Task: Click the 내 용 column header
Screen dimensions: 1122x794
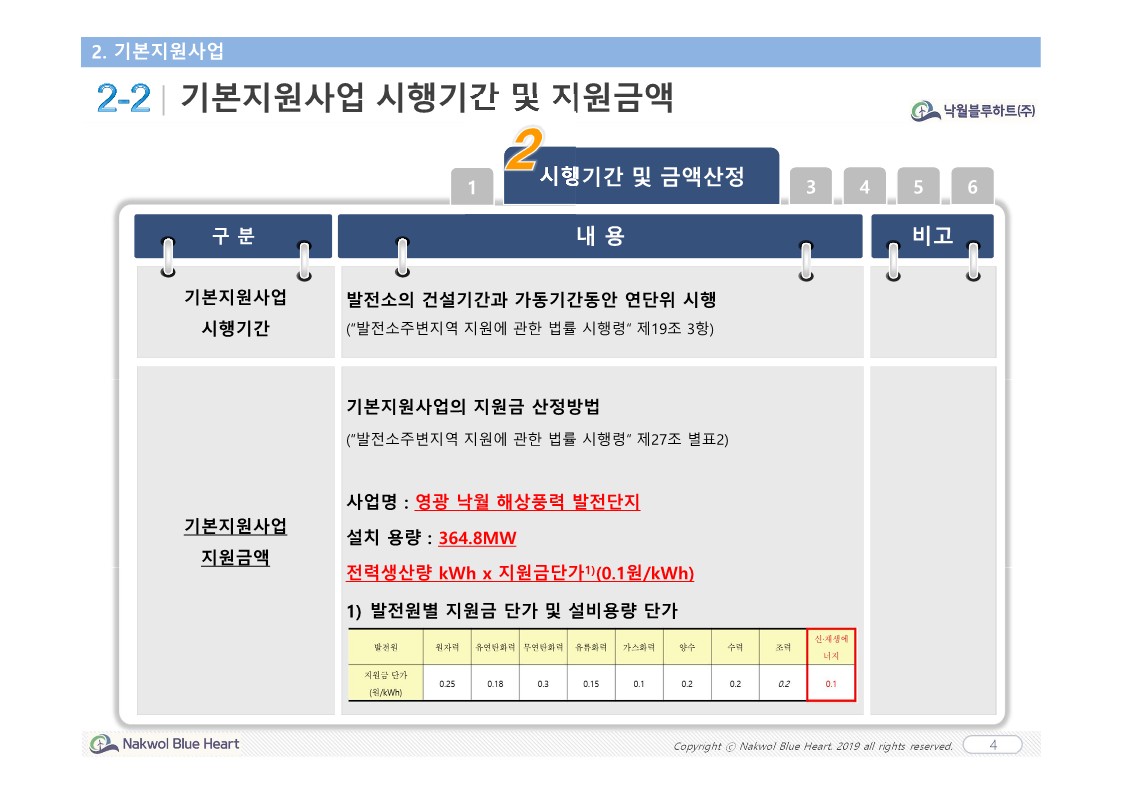Action: [600, 236]
